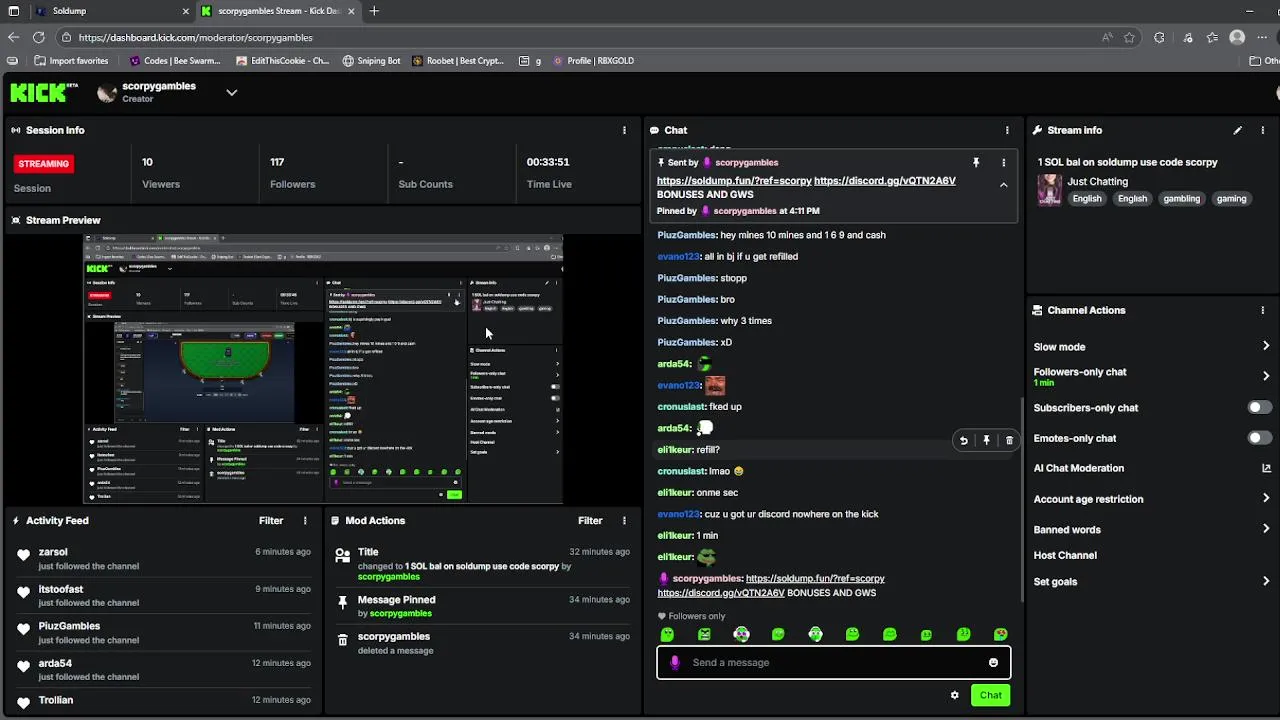Click Stream info channel avatar image

1049,190
